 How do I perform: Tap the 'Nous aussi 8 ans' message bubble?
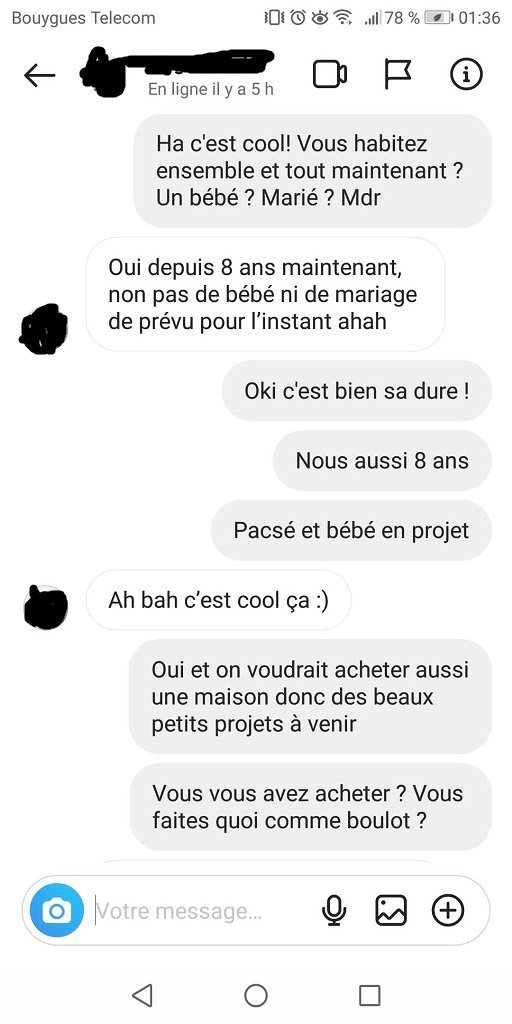382,460
